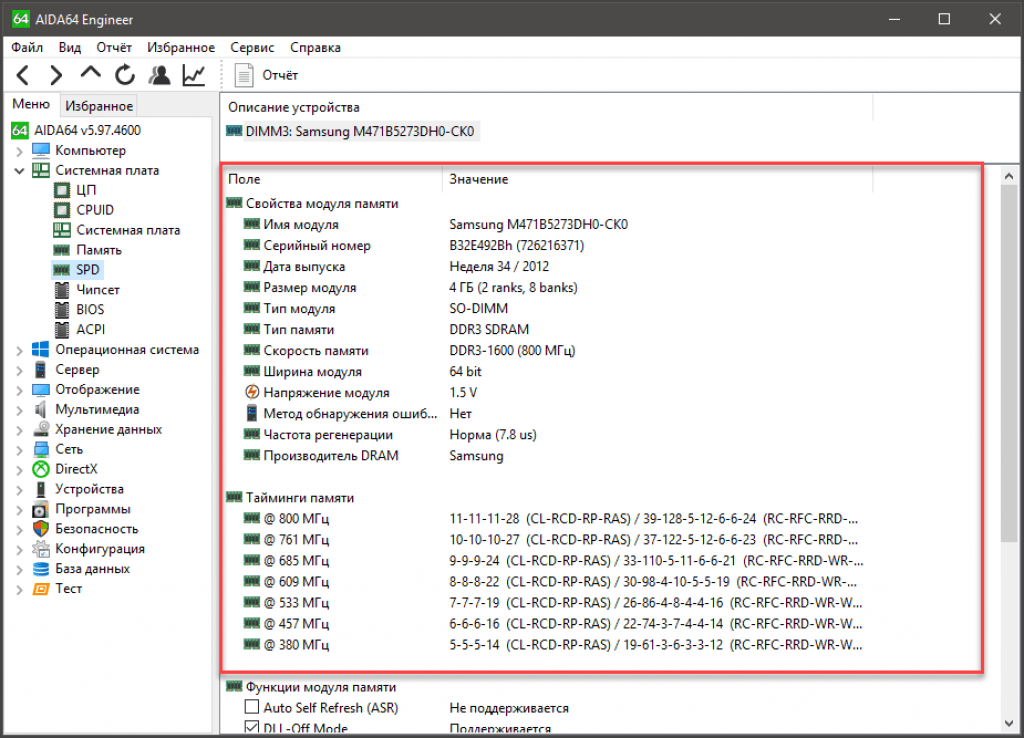Click the База данных icon
The image size is (1024, 738).
pos(41,569)
